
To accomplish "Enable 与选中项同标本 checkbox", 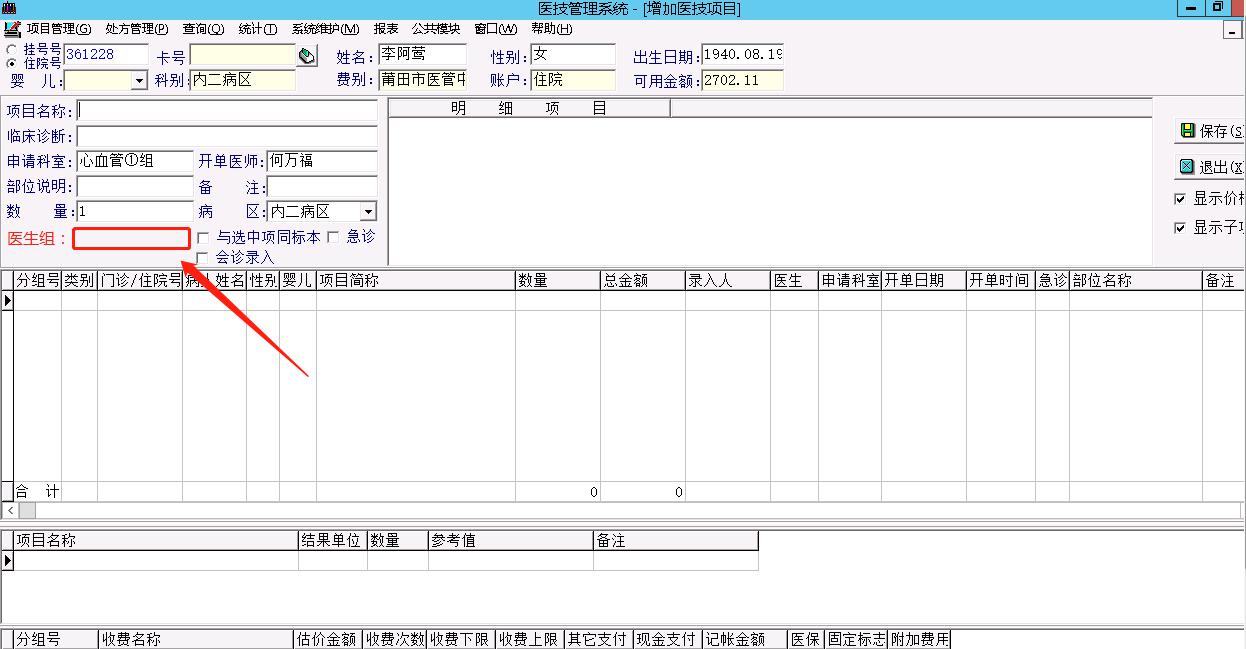I will [x=203, y=238].
